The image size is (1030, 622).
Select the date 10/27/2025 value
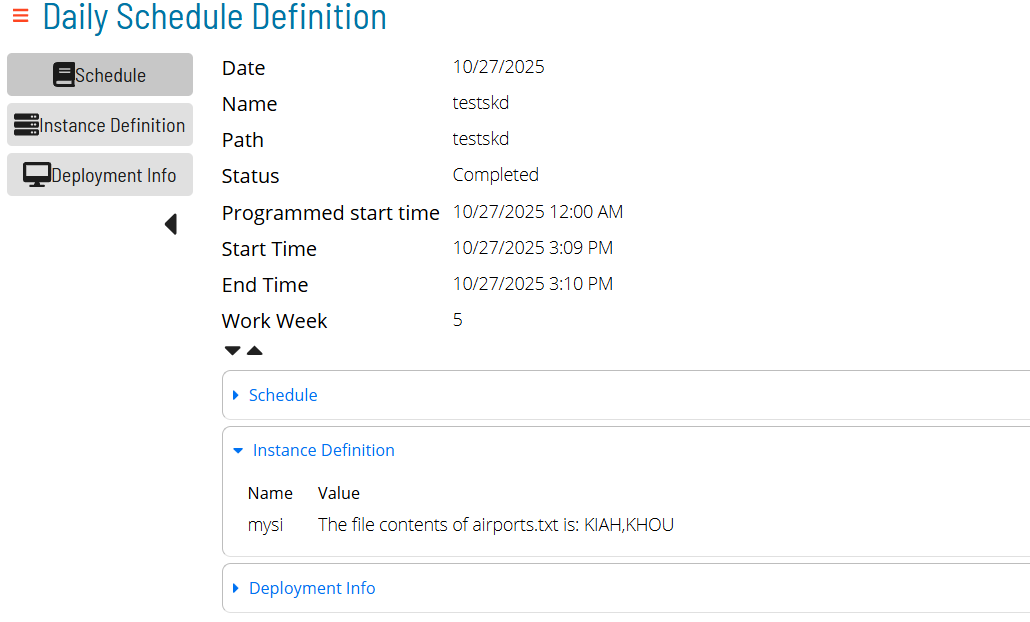[x=498, y=67]
